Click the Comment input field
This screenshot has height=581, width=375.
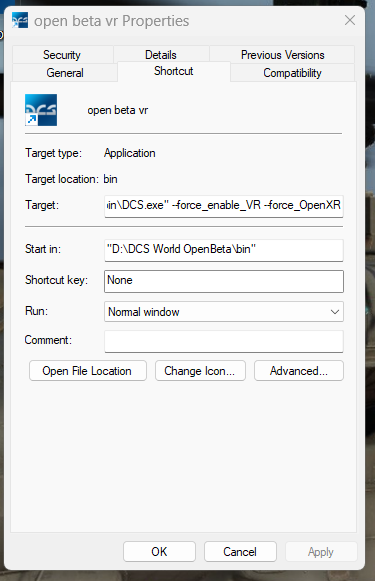click(224, 341)
